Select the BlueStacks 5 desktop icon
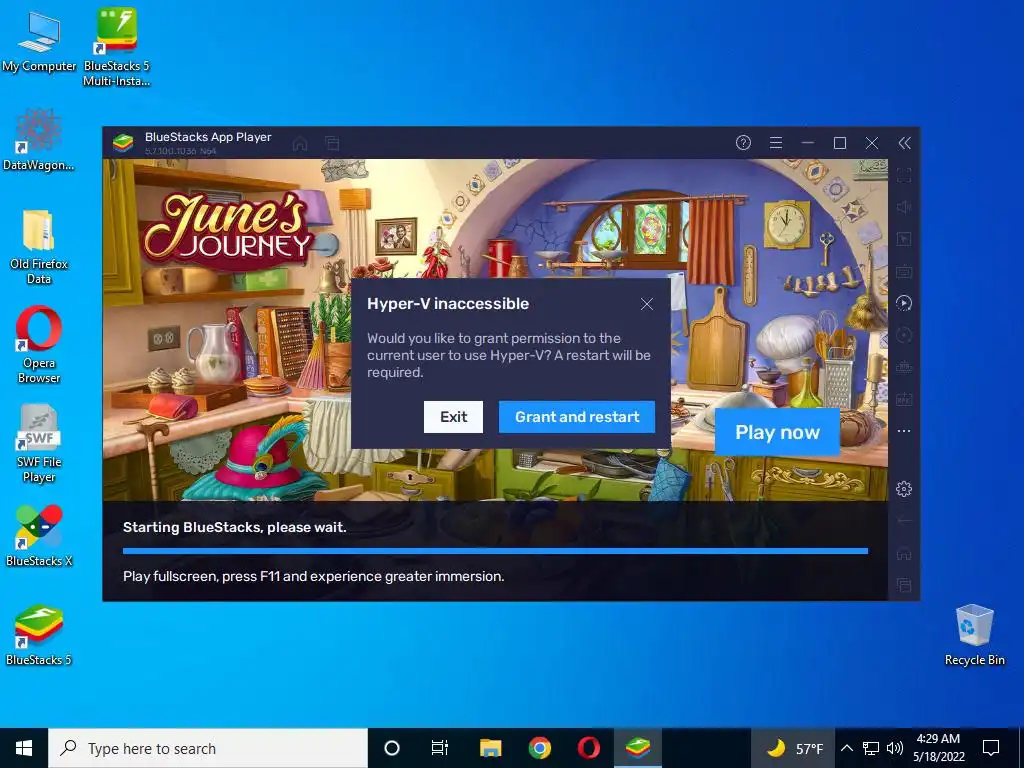Image resolution: width=1024 pixels, height=768 pixels. point(39,635)
